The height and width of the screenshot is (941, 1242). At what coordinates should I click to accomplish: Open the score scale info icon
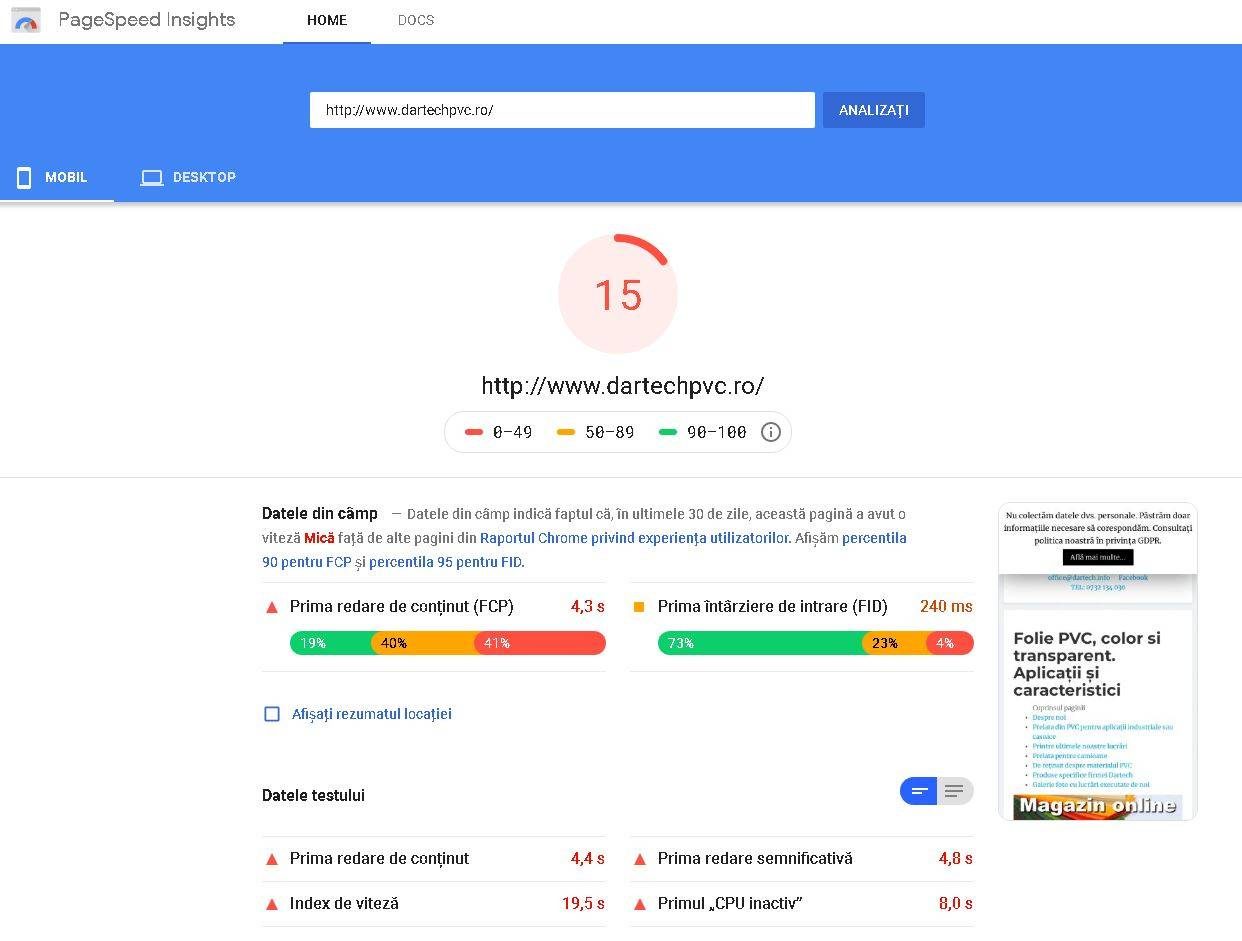click(770, 432)
